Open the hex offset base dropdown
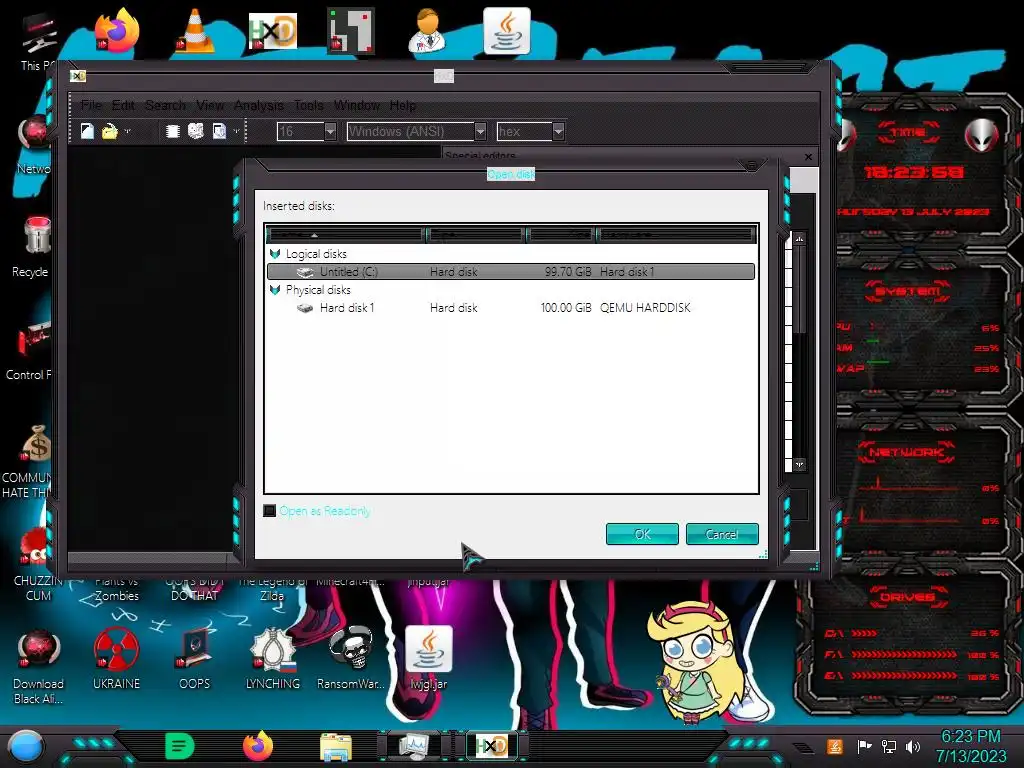Screen dimensions: 1024x768 coord(558,131)
